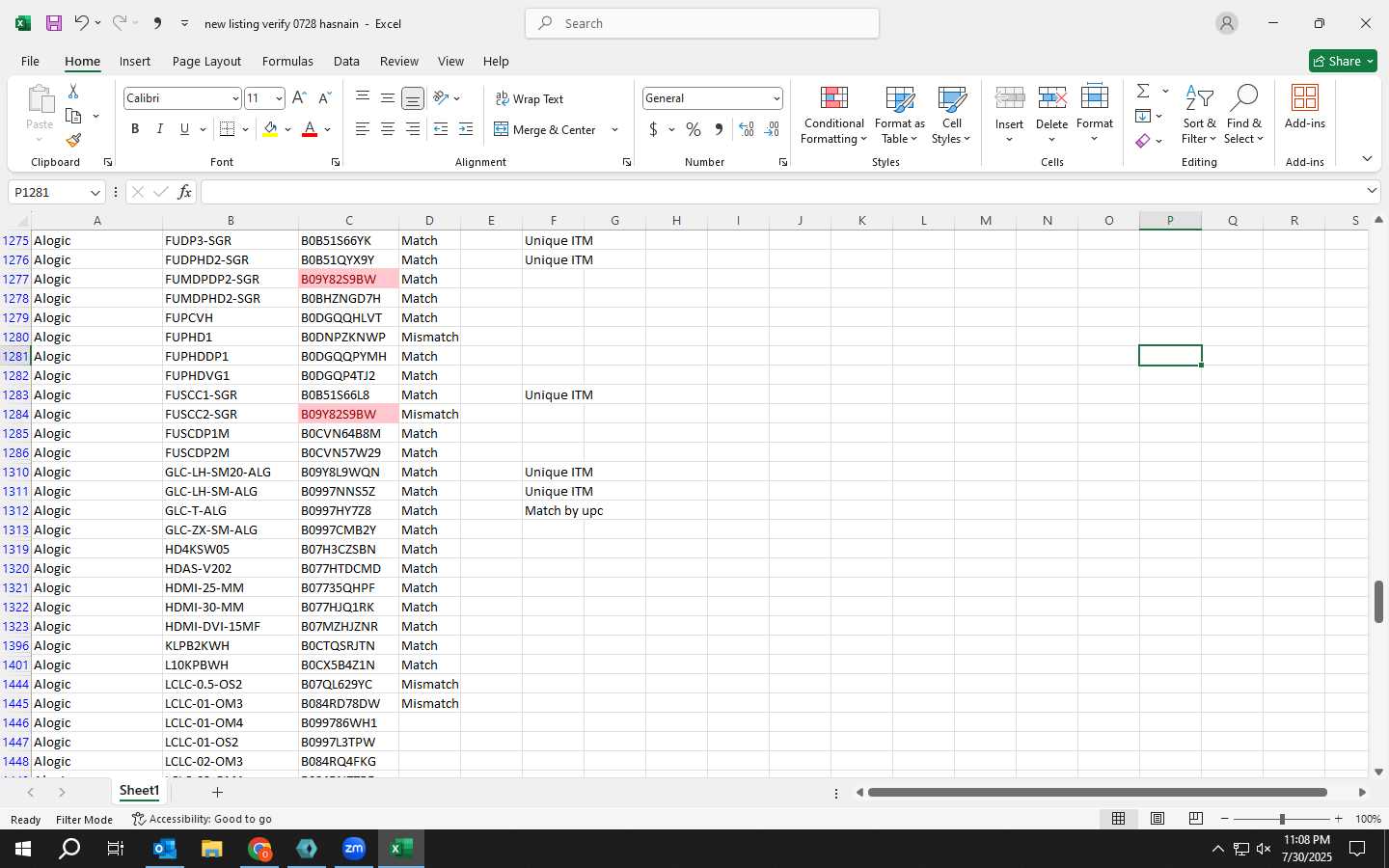This screenshot has height=868, width=1389.
Task: Open the Review tab
Action: pyautogui.click(x=399, y=61)
